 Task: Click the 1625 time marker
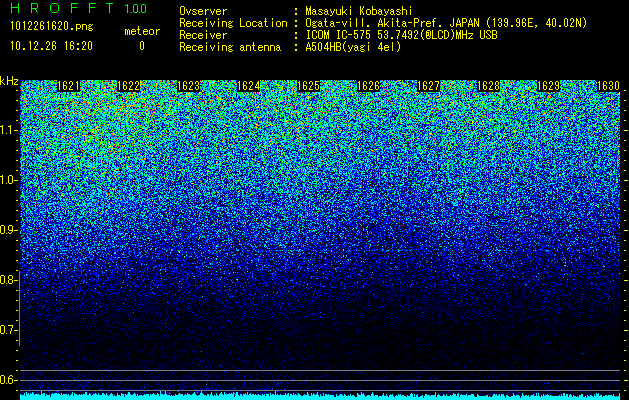(308, 86)
